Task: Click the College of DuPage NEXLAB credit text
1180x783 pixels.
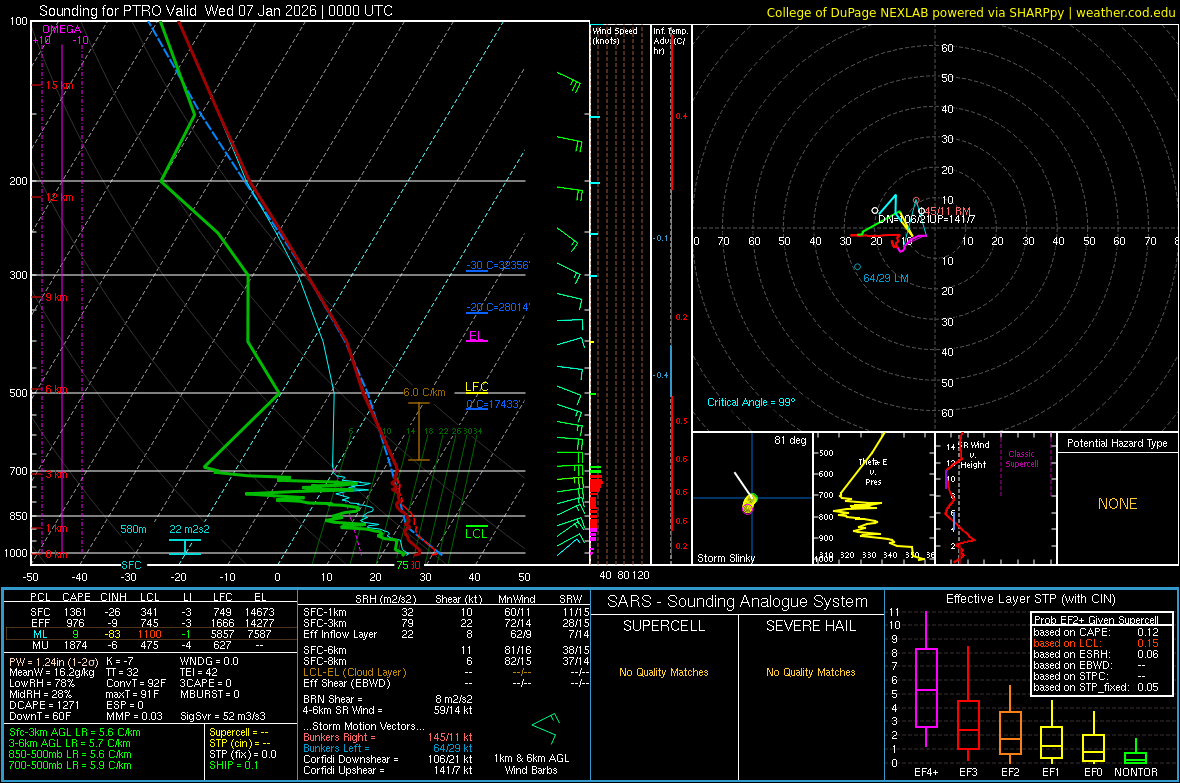Action: click(970, 12)
